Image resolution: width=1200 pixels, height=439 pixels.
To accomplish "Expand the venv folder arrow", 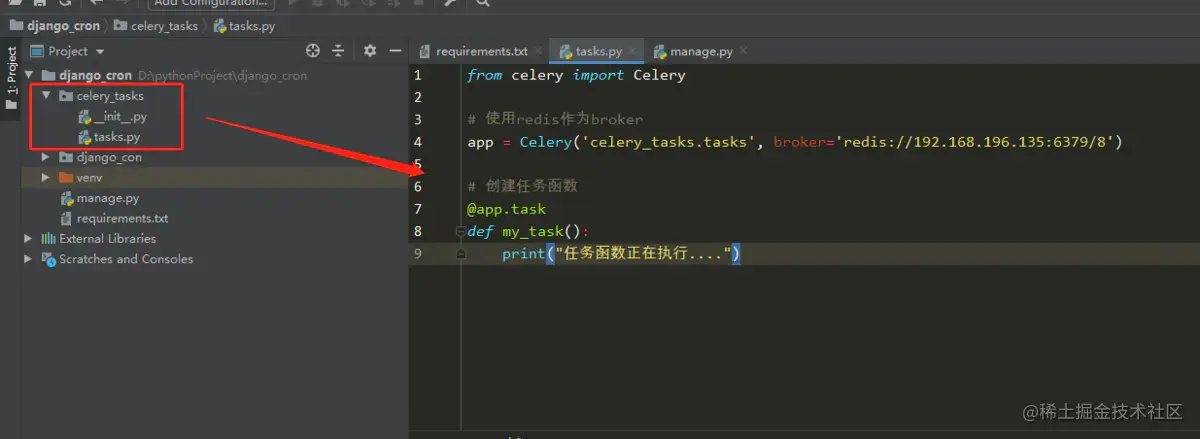I will [47, 178].
